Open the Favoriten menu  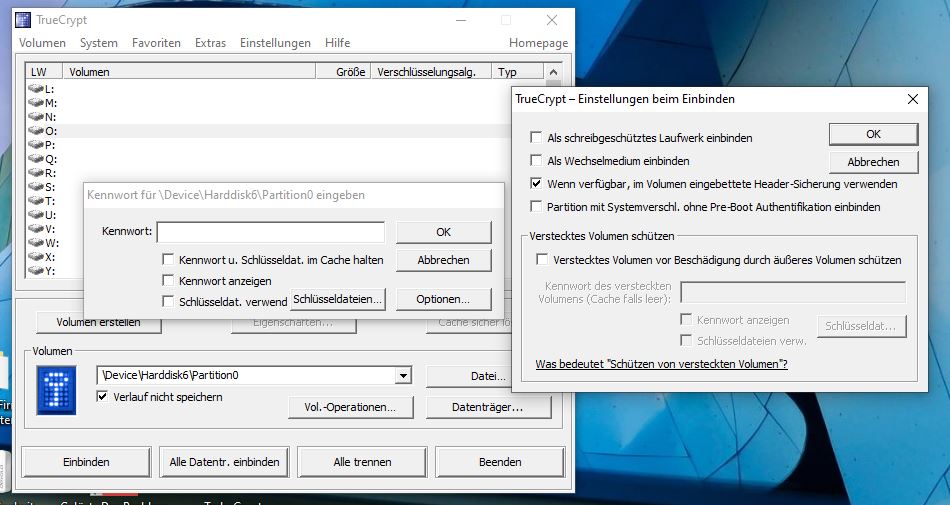click(x=156, y=43)
